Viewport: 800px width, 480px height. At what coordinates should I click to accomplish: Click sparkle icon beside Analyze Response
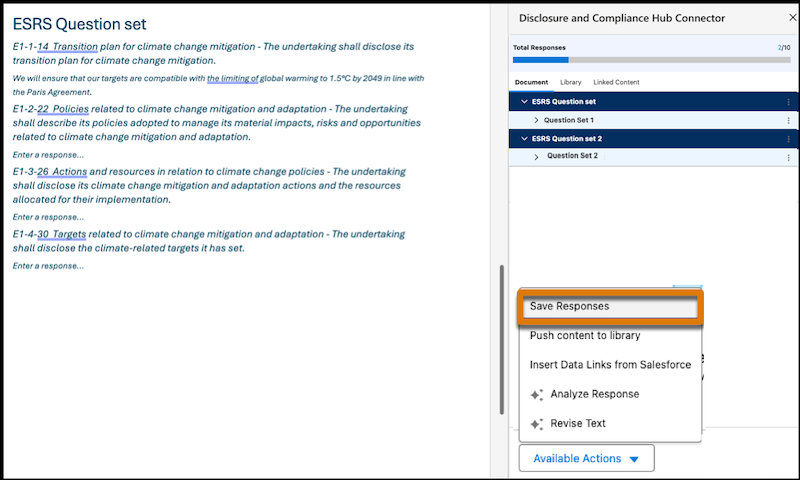click(537, 395)
